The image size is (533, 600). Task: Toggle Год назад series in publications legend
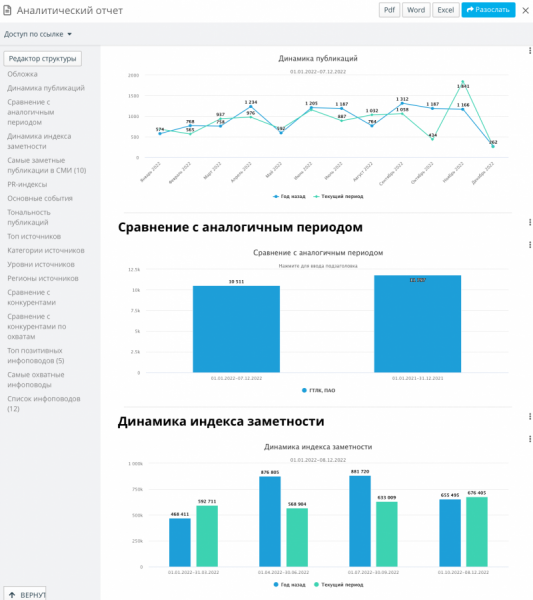coord(289,196)
